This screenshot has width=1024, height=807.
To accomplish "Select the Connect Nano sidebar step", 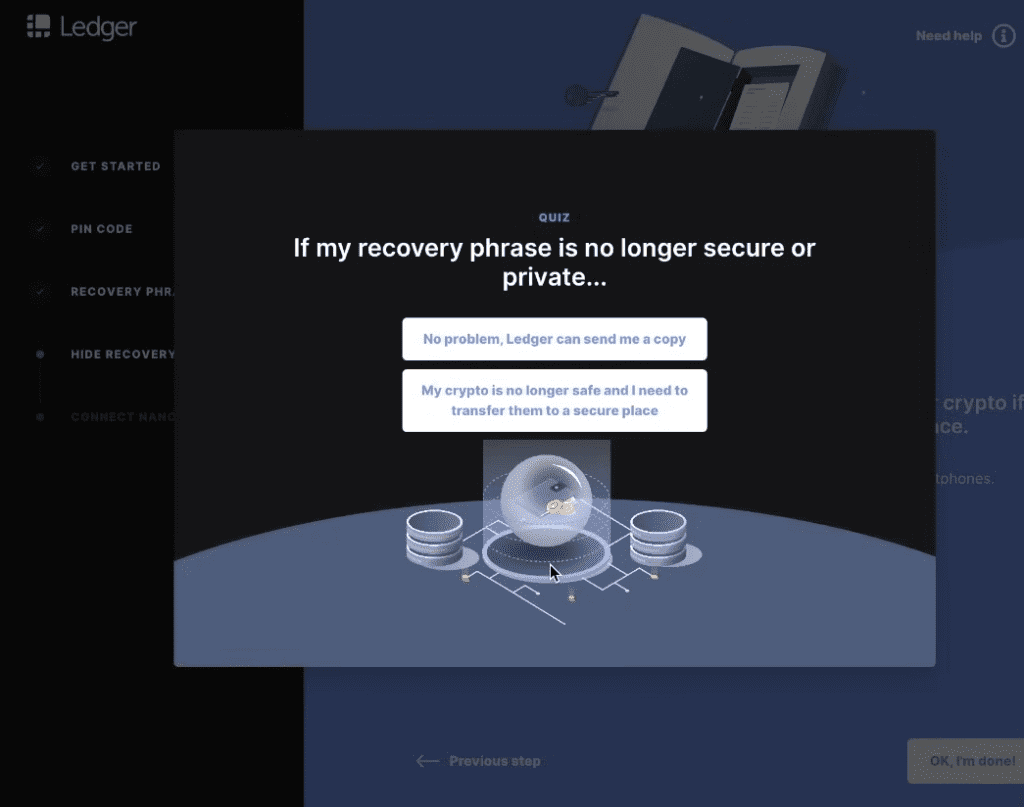I will point(122,417).
